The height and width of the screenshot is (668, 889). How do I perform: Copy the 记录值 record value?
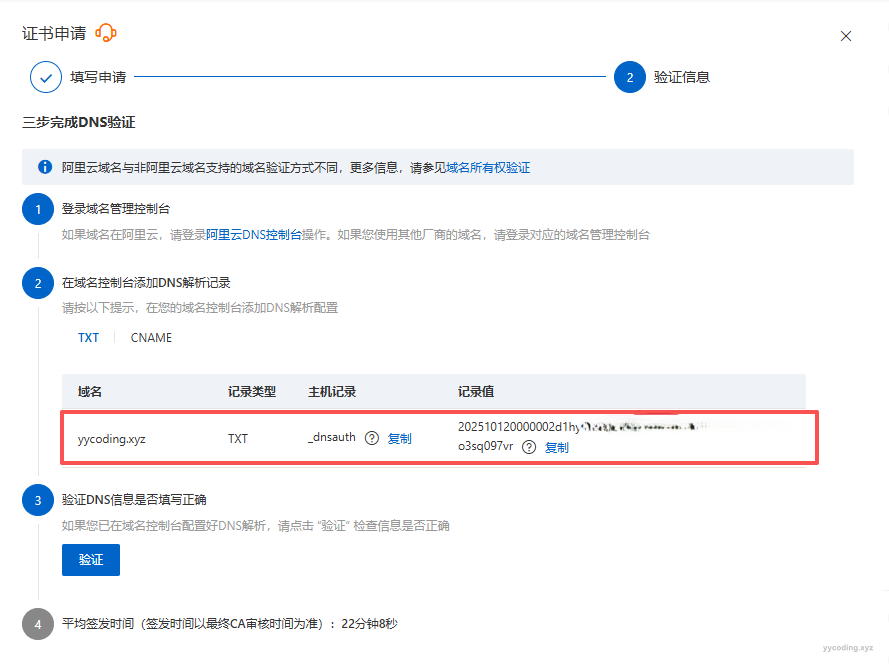(557, 448)
